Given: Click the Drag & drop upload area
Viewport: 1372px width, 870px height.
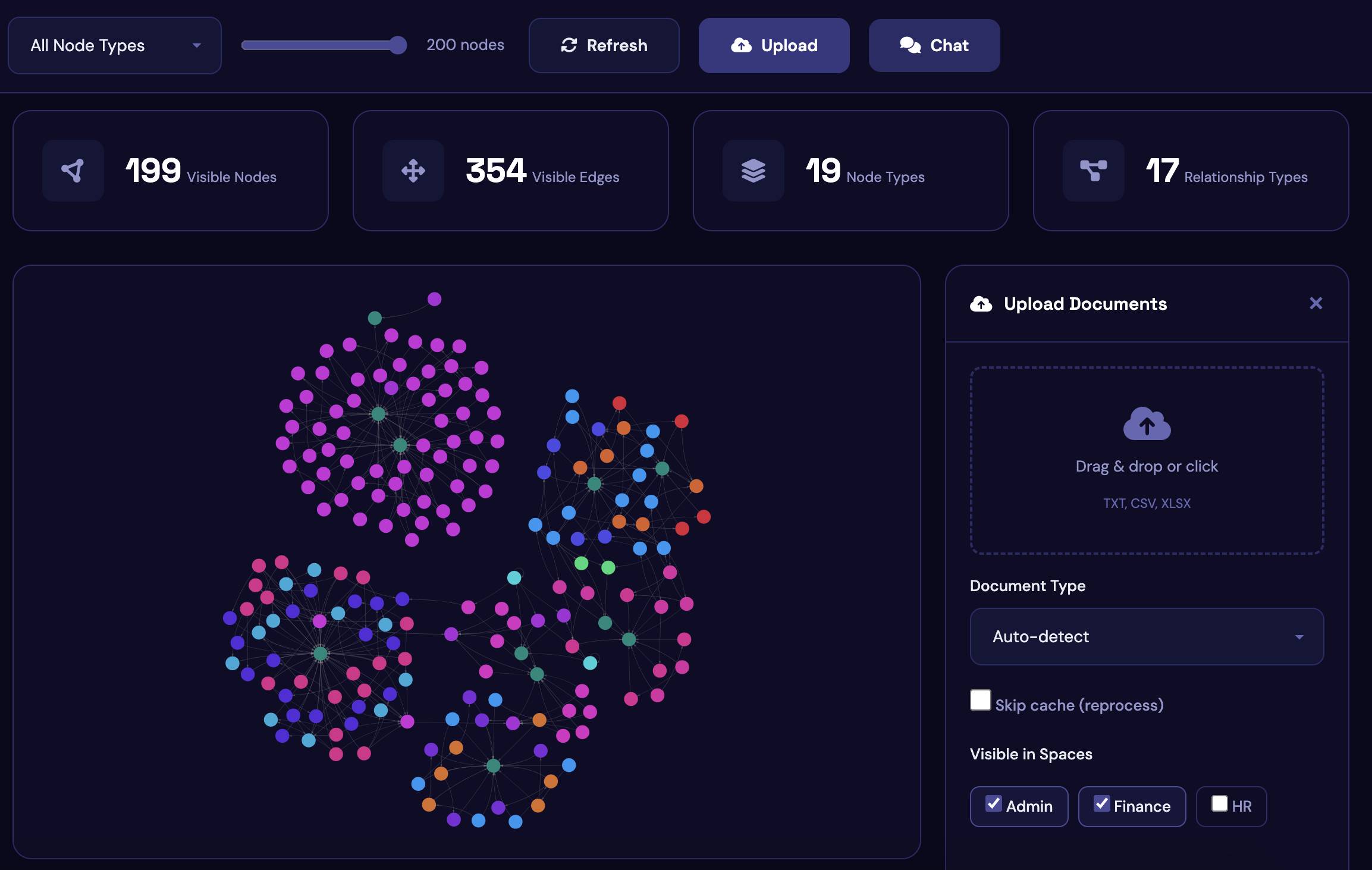Looking at the screenshot, I should [x=1146, y=466].
